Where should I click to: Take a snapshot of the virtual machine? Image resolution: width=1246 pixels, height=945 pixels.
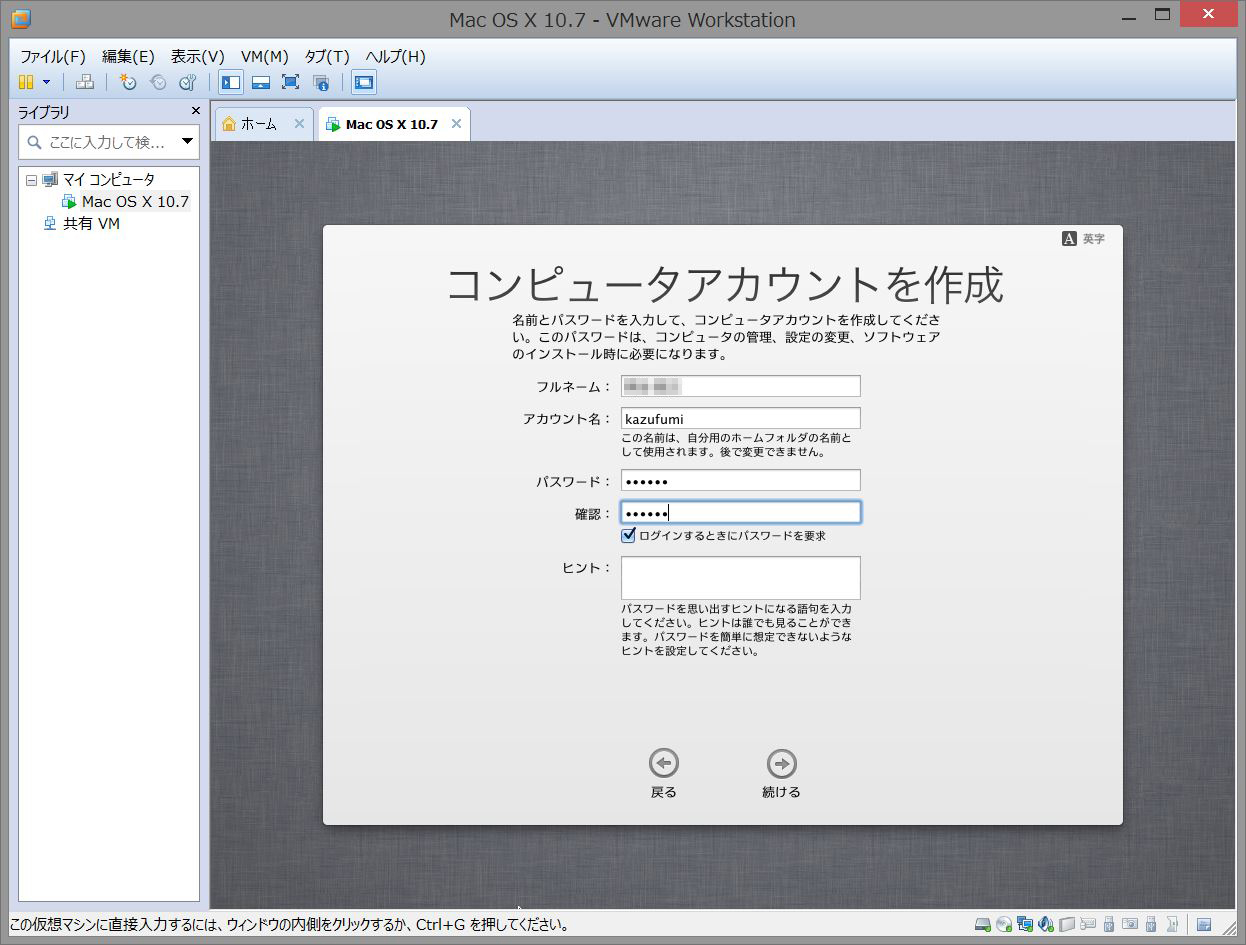[x=128, y=82]
